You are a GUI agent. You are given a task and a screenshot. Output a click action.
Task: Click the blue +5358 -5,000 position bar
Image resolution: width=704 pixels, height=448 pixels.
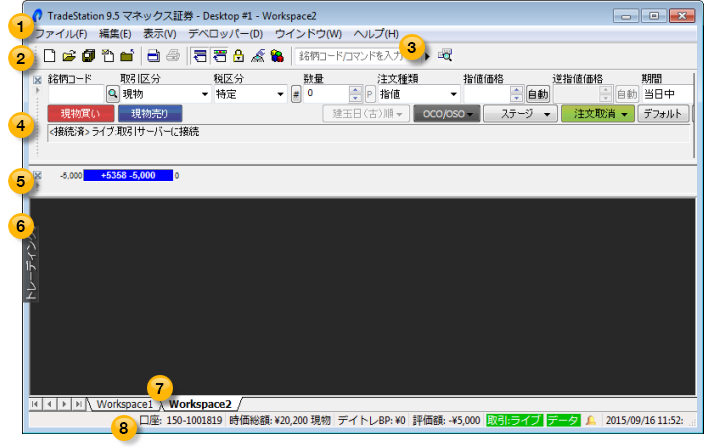coord(128,175)
